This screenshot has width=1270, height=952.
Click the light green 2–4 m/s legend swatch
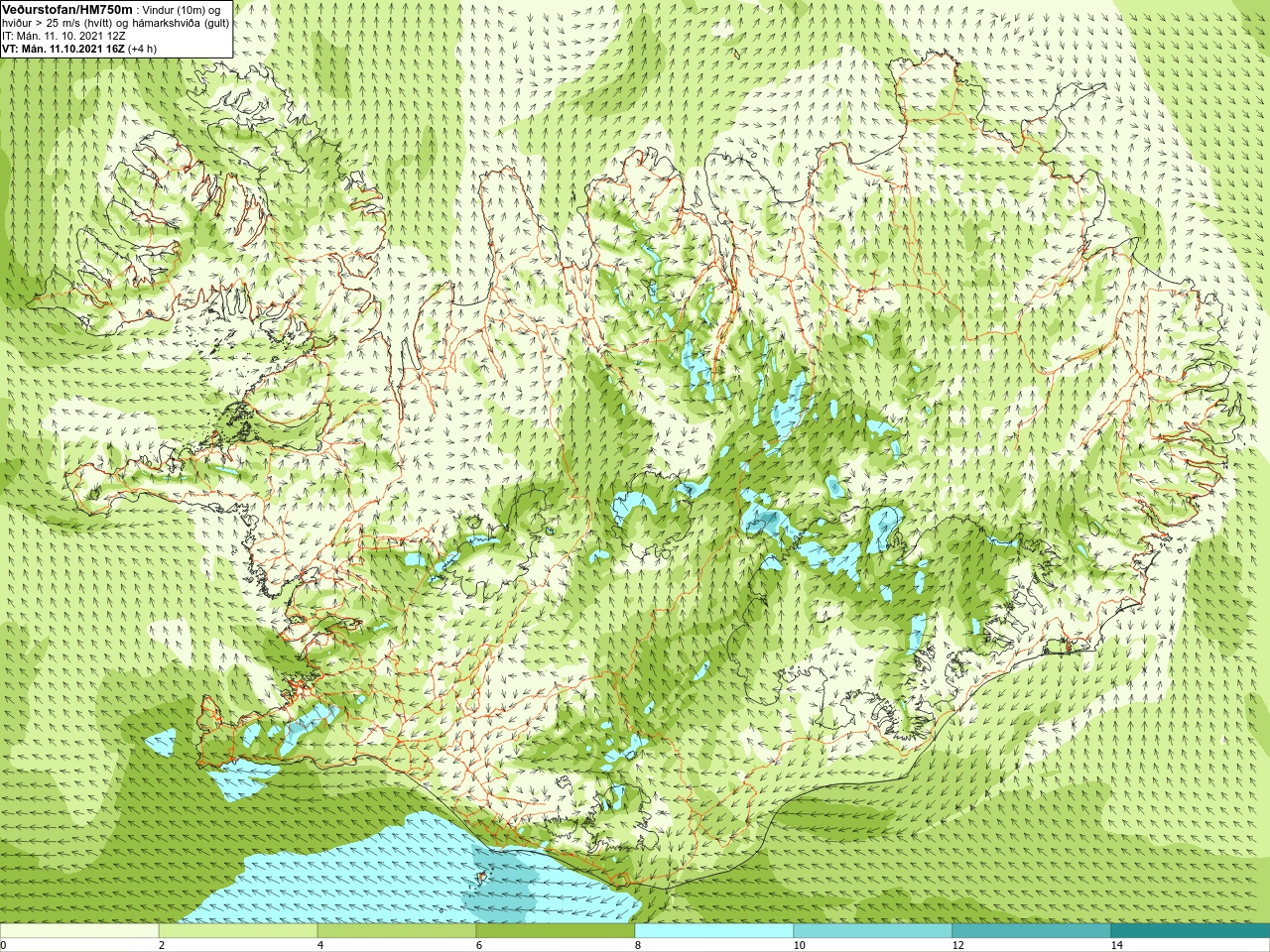[238, 931]
